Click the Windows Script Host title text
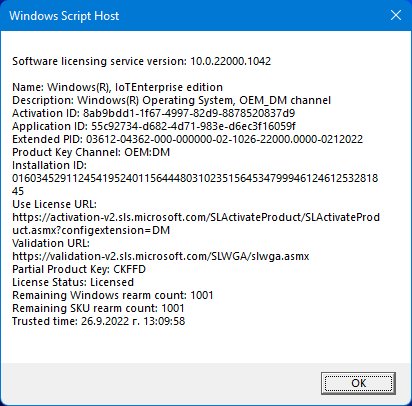 coord(64,16)
